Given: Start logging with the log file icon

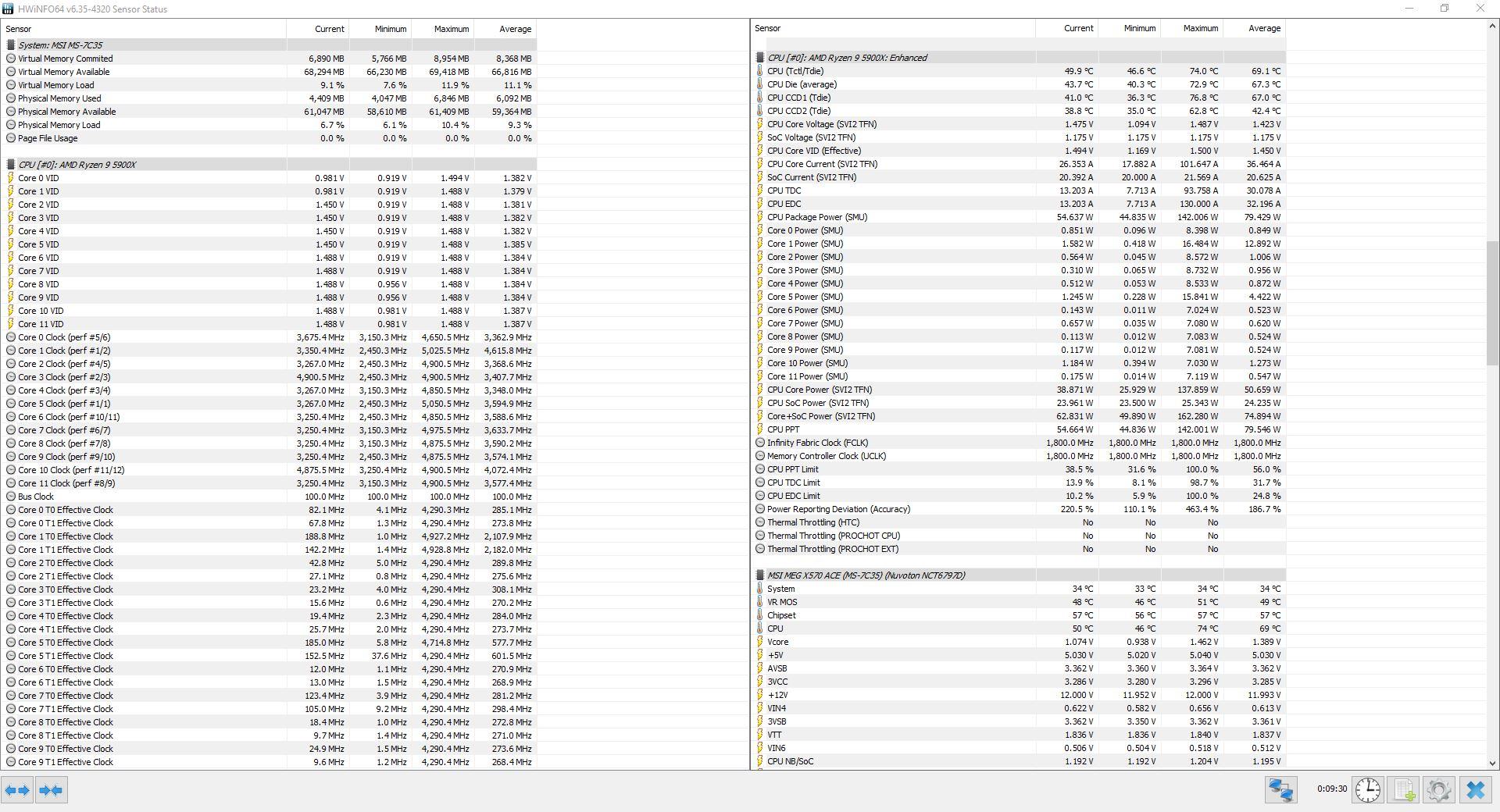Looking at the screenshot, I should click(1404, 790).
